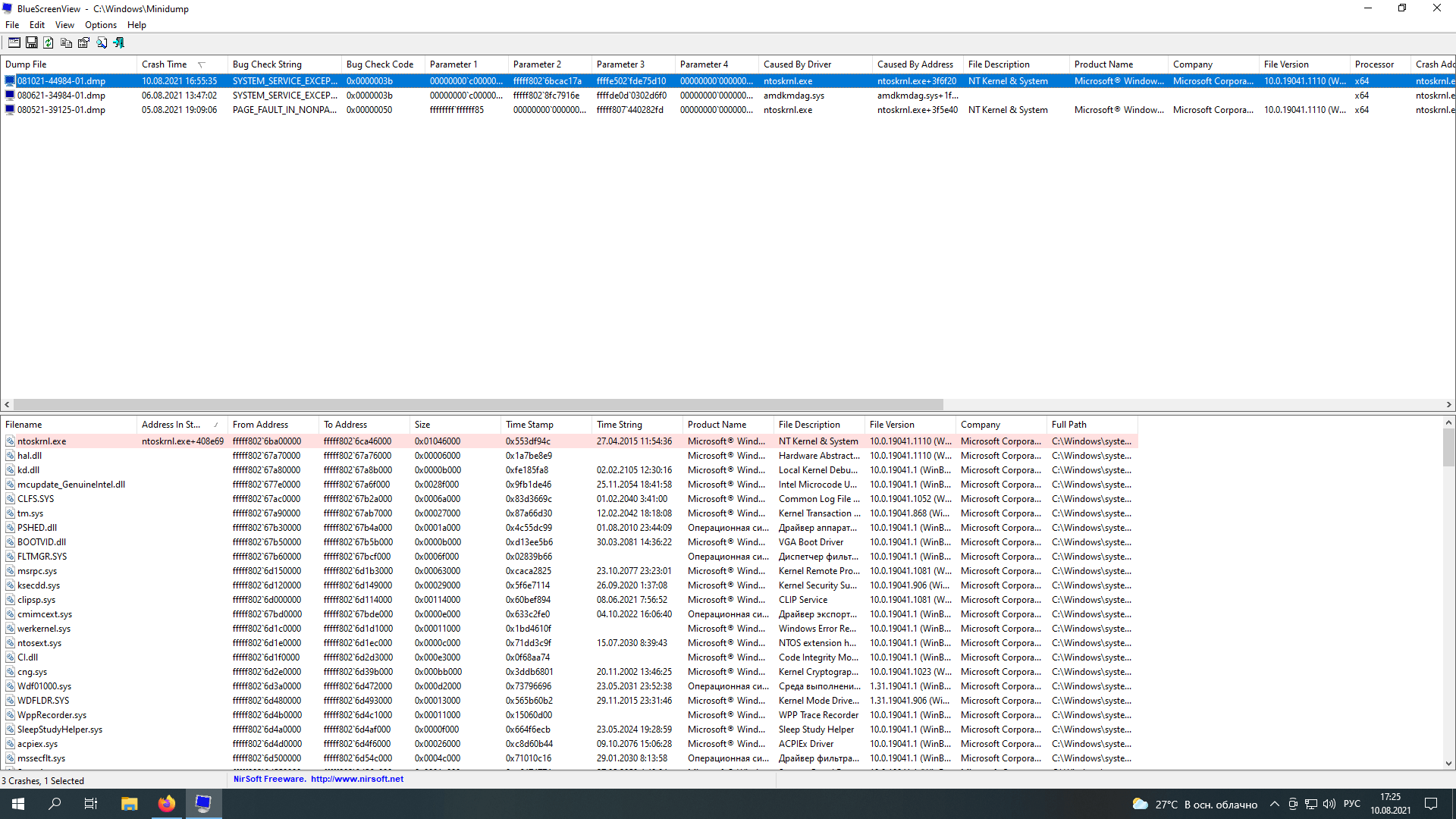Select the 081021-44984-01.dmp crash entry
1456x819 pixels.
61,80
